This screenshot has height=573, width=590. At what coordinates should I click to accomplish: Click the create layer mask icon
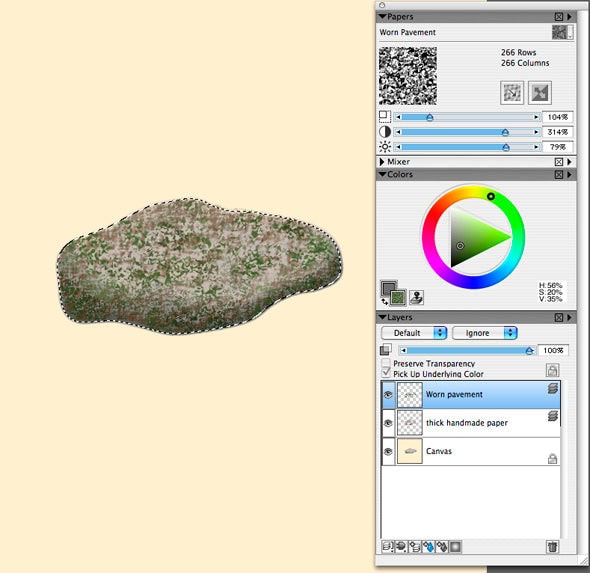coord(455,546)
